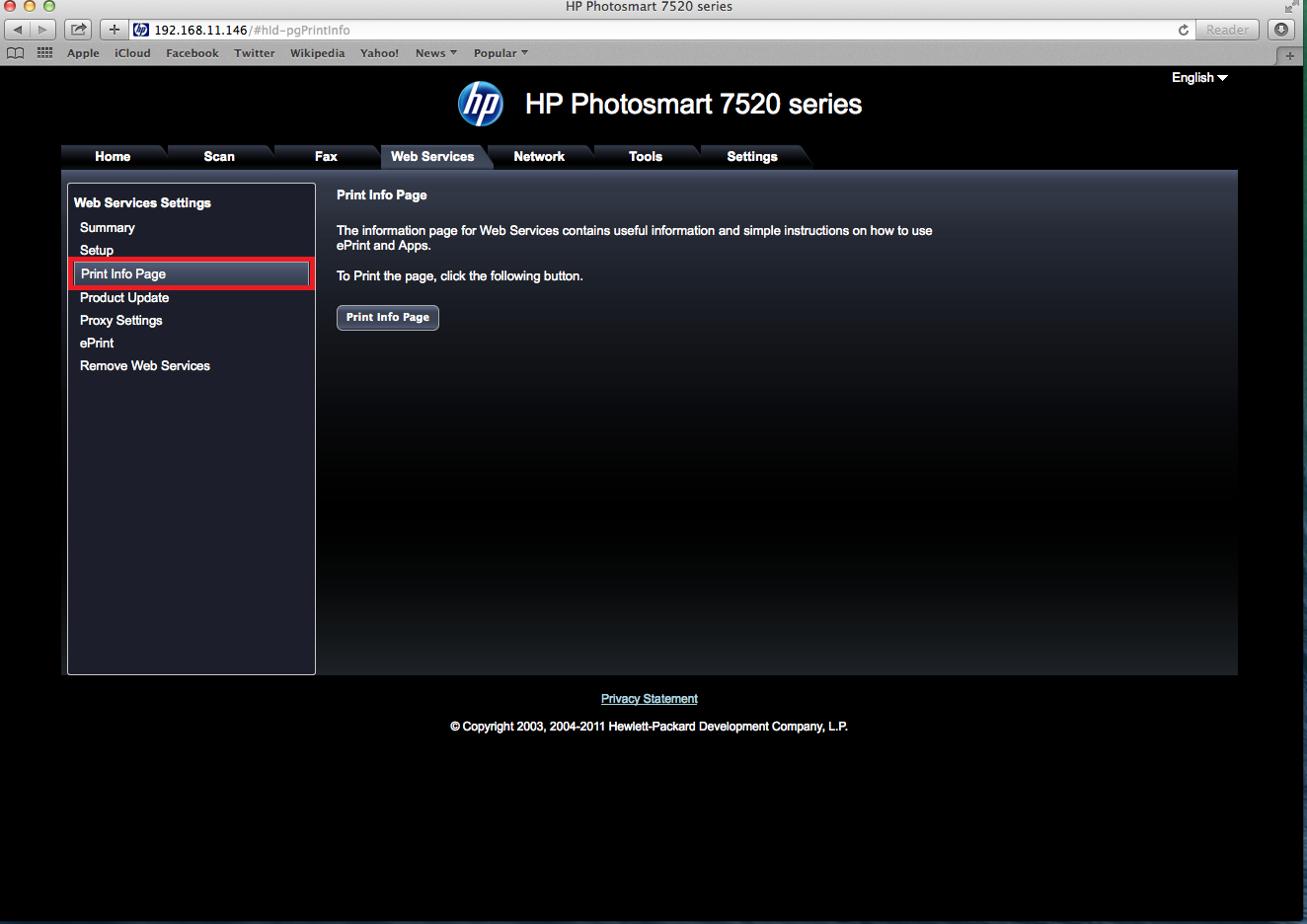Switch to the Home tab
Viewport: 1307px width, 924px height.
113,156
